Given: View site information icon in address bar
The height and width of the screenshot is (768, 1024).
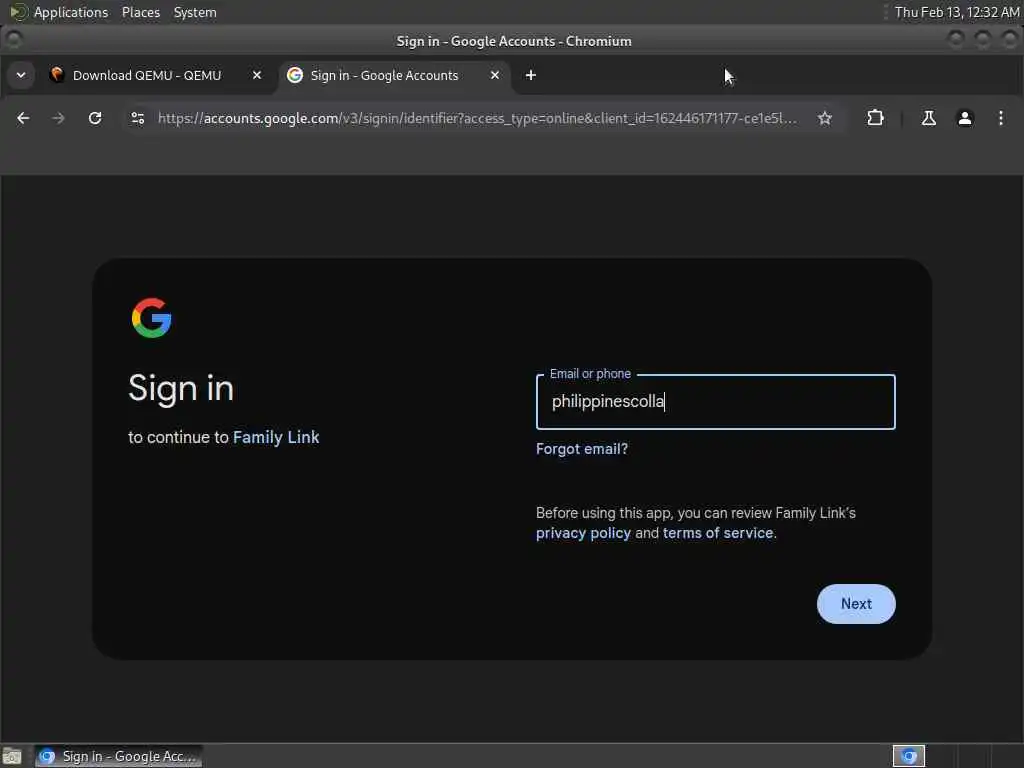Looking at the screenshot, I should click(x=138, y=118).
